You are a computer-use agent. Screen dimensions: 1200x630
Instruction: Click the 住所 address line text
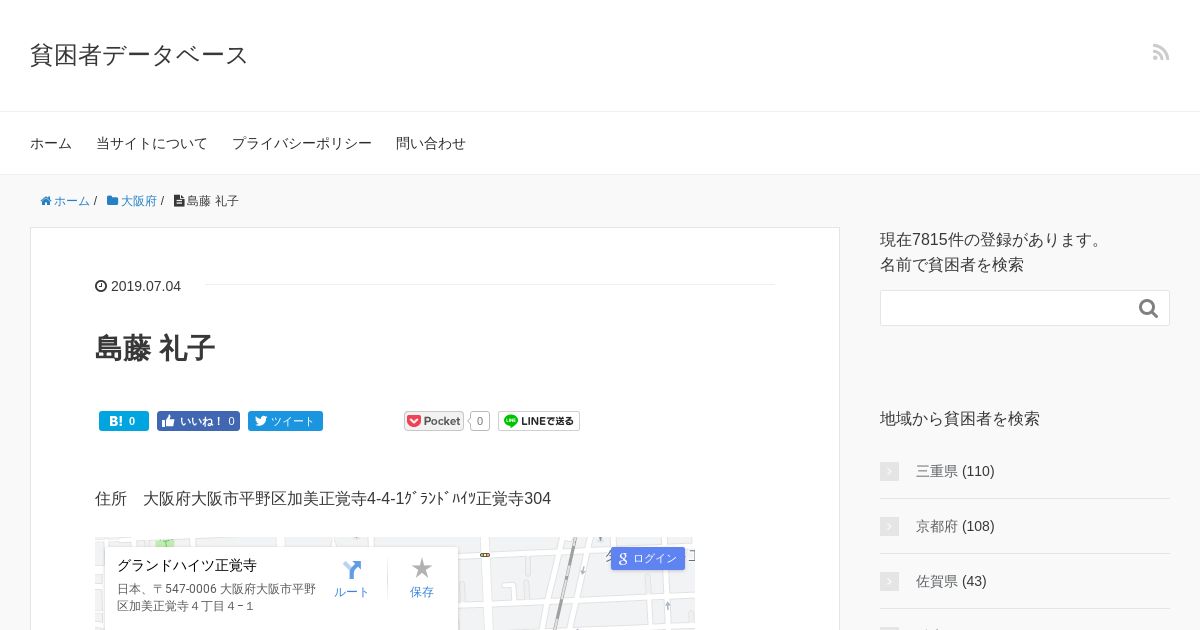click(323, 498)
